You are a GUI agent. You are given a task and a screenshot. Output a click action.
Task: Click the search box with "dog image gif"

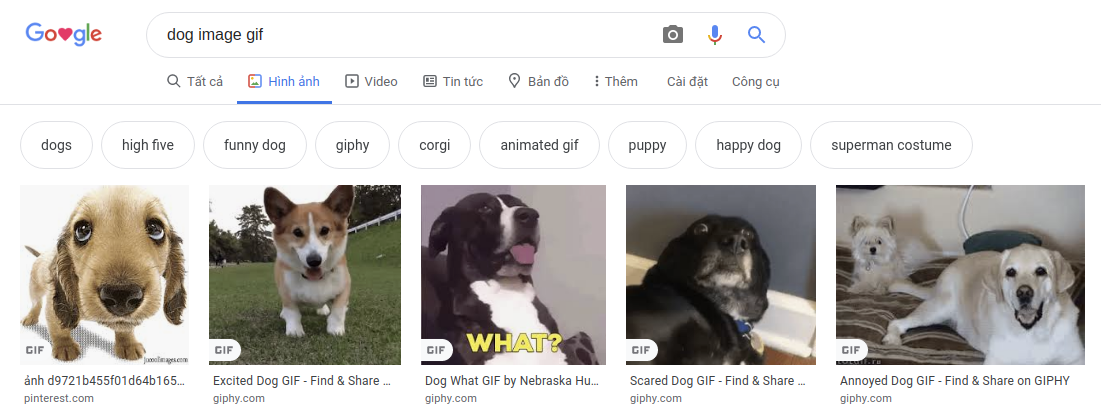pyautogui.click(x=400, y=35)
